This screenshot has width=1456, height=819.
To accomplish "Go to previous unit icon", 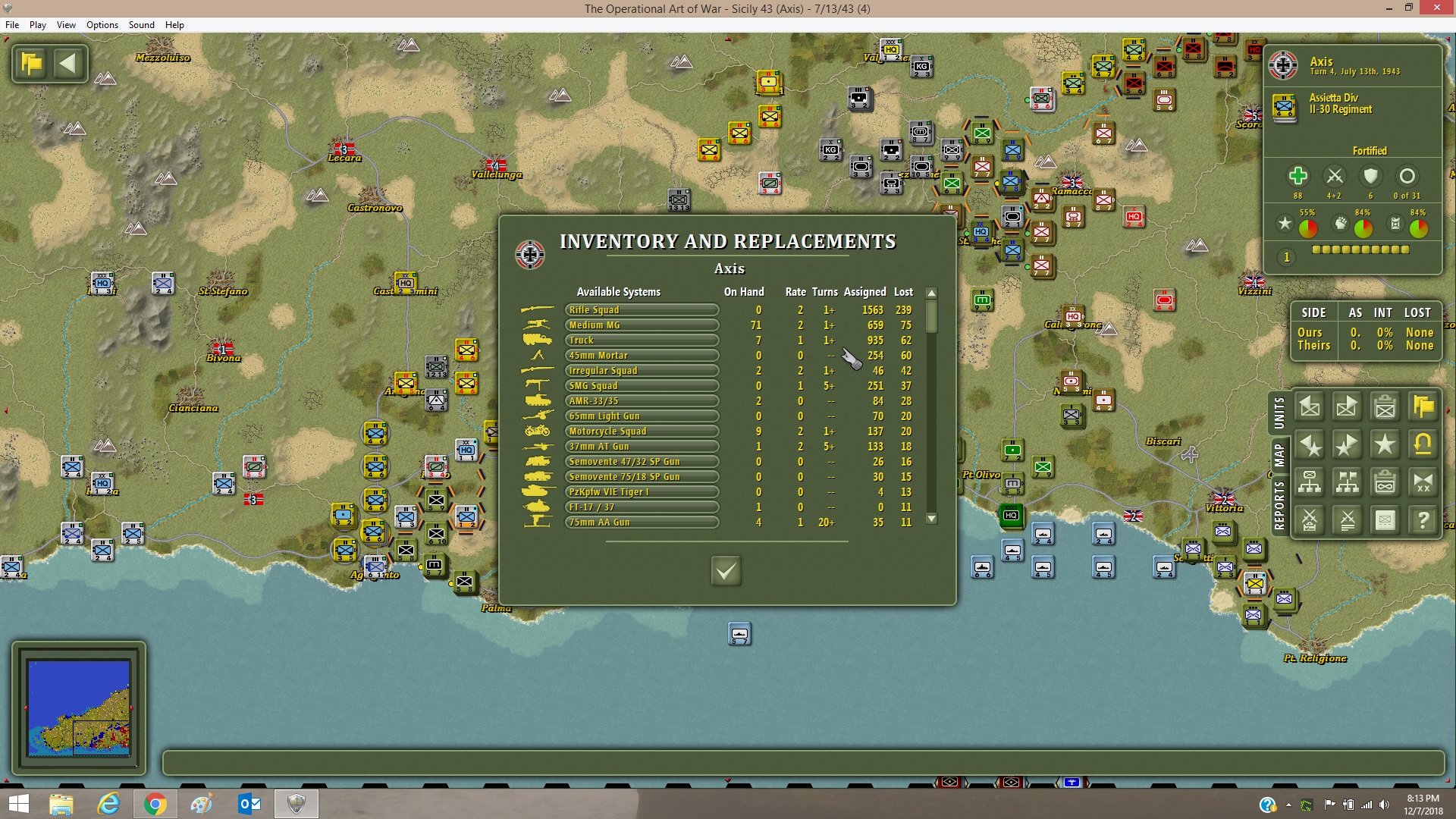I will (1310, 406).
